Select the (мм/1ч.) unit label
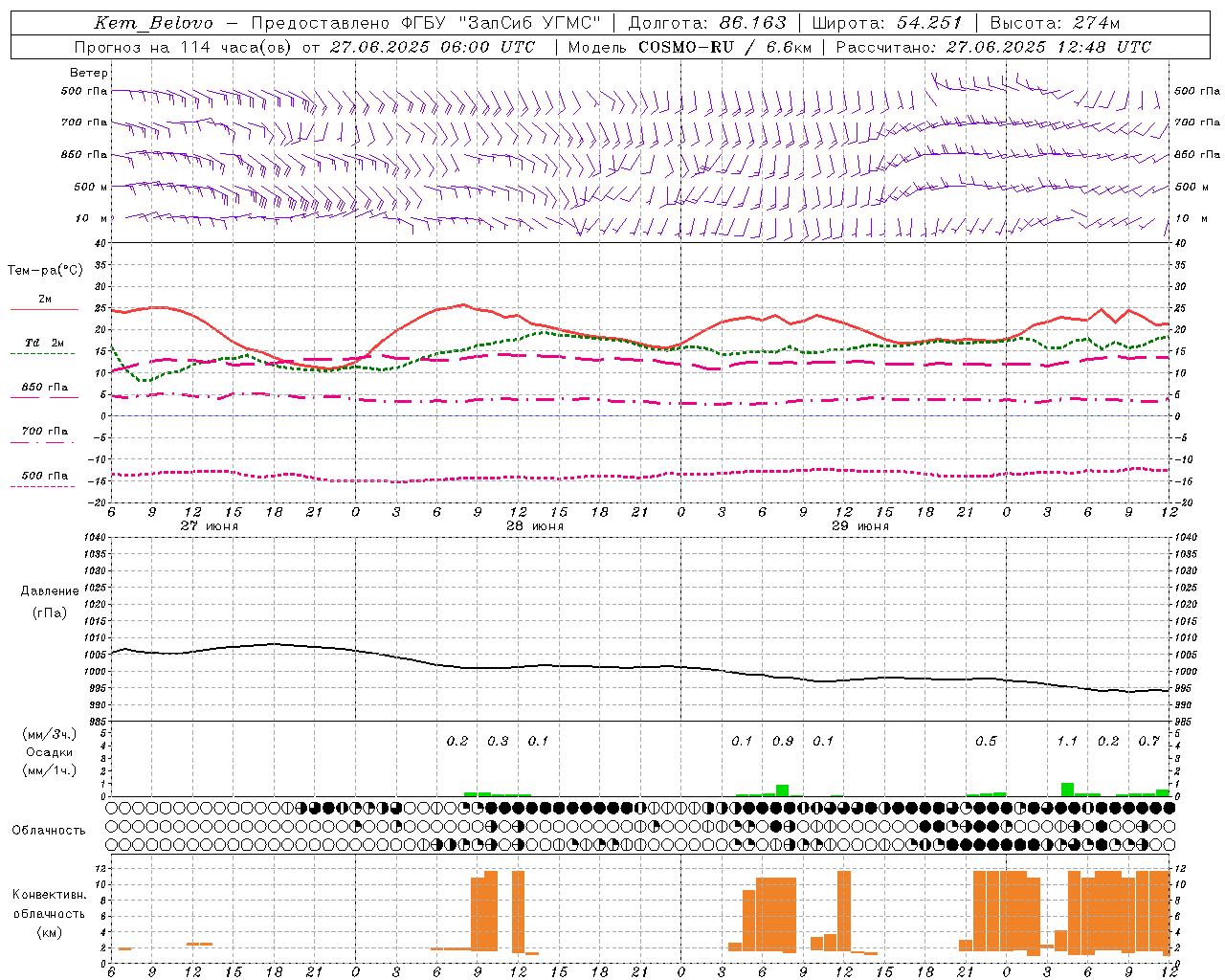 point(50,770)
